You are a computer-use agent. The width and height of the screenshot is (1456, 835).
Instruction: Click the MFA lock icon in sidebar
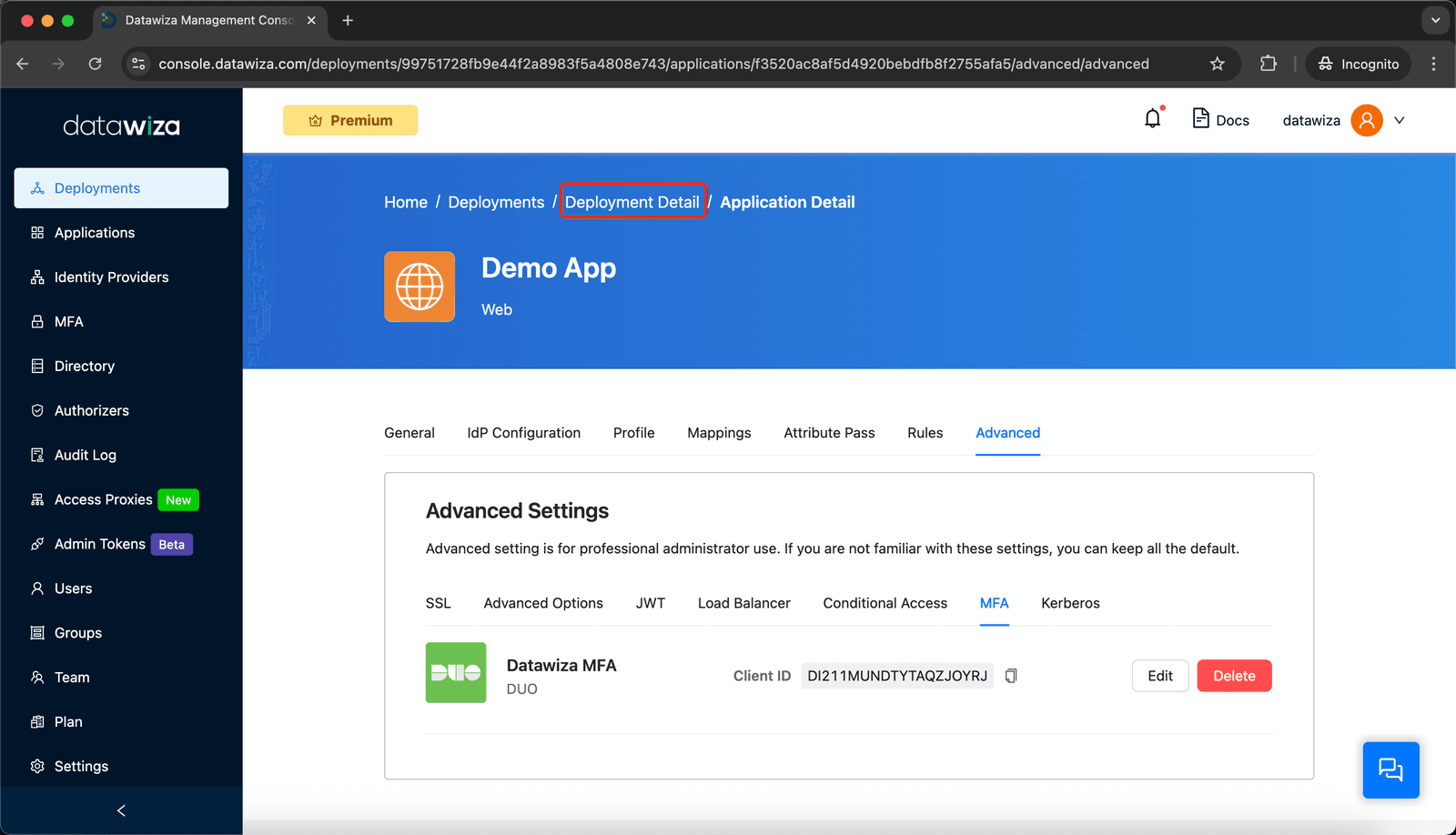point(37,322)
